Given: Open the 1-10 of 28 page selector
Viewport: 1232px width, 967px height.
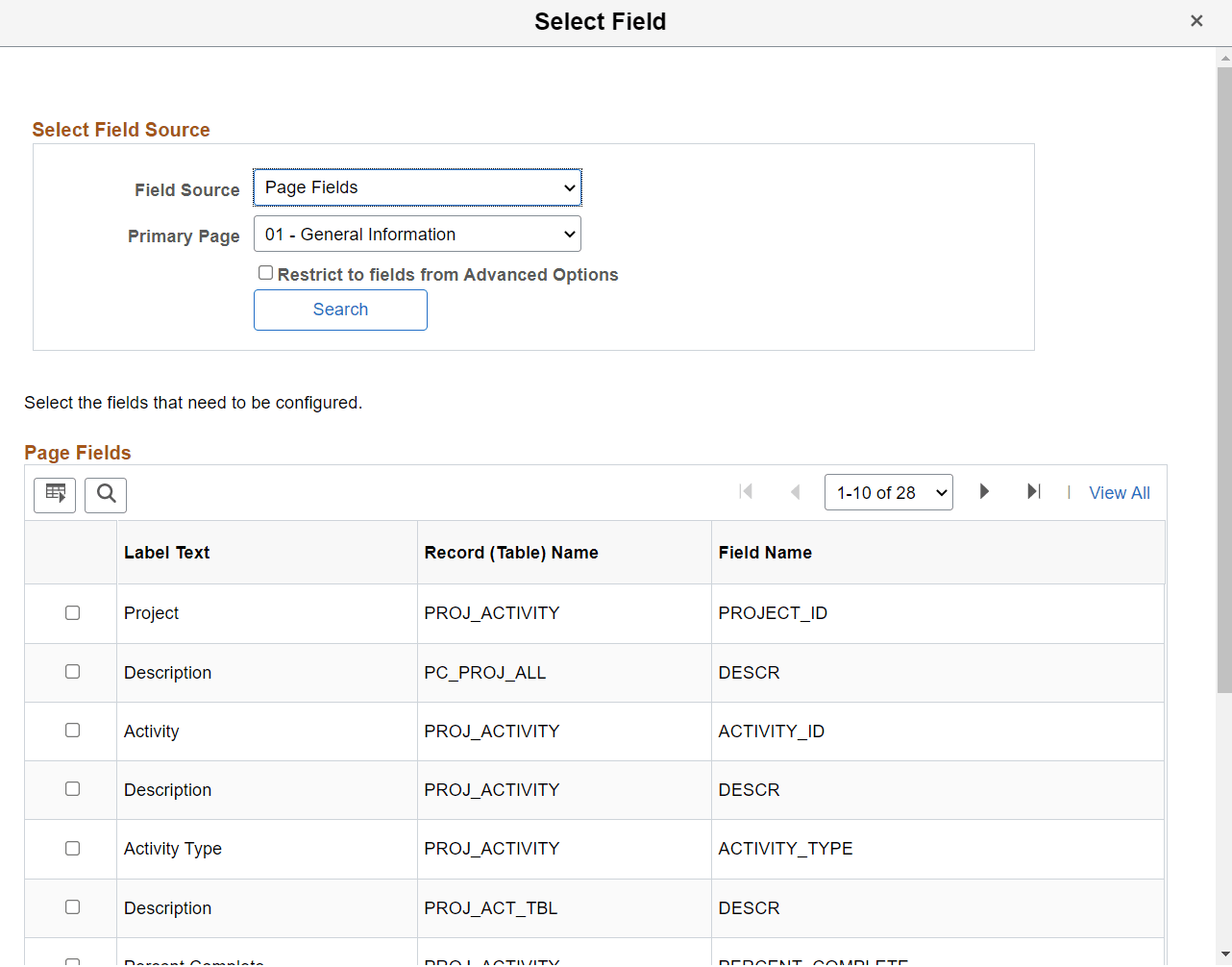Looking at the screenshot, I should click(x=888, y=491).
